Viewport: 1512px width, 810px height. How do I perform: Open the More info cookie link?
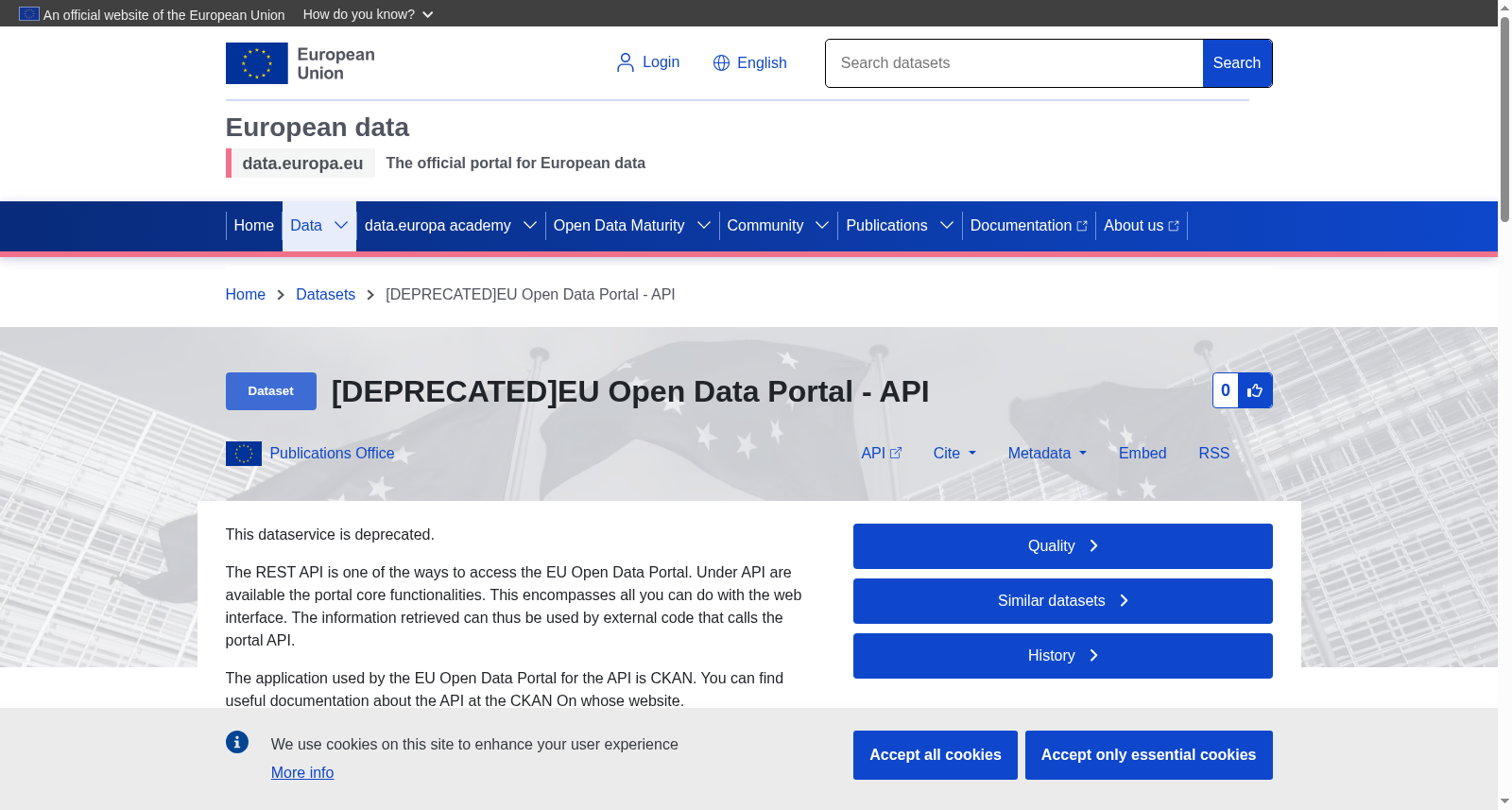[302, 773]
